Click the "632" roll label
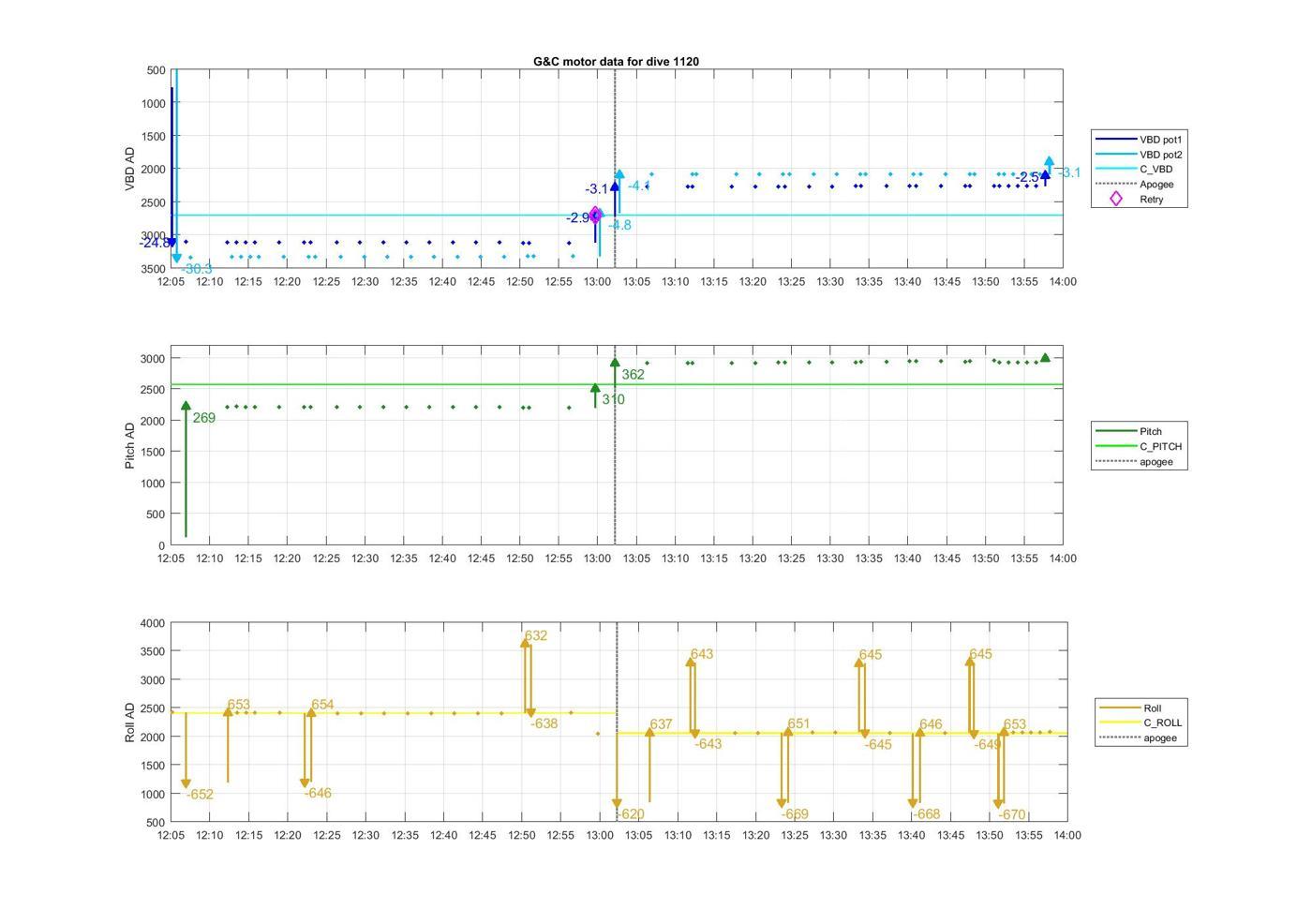 pos(536,635)
